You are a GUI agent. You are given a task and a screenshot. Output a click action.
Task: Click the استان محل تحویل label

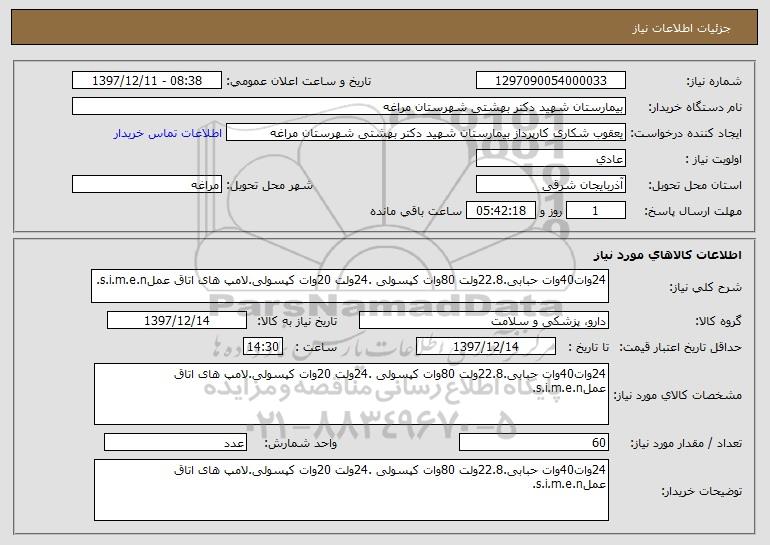click(695, 186)
